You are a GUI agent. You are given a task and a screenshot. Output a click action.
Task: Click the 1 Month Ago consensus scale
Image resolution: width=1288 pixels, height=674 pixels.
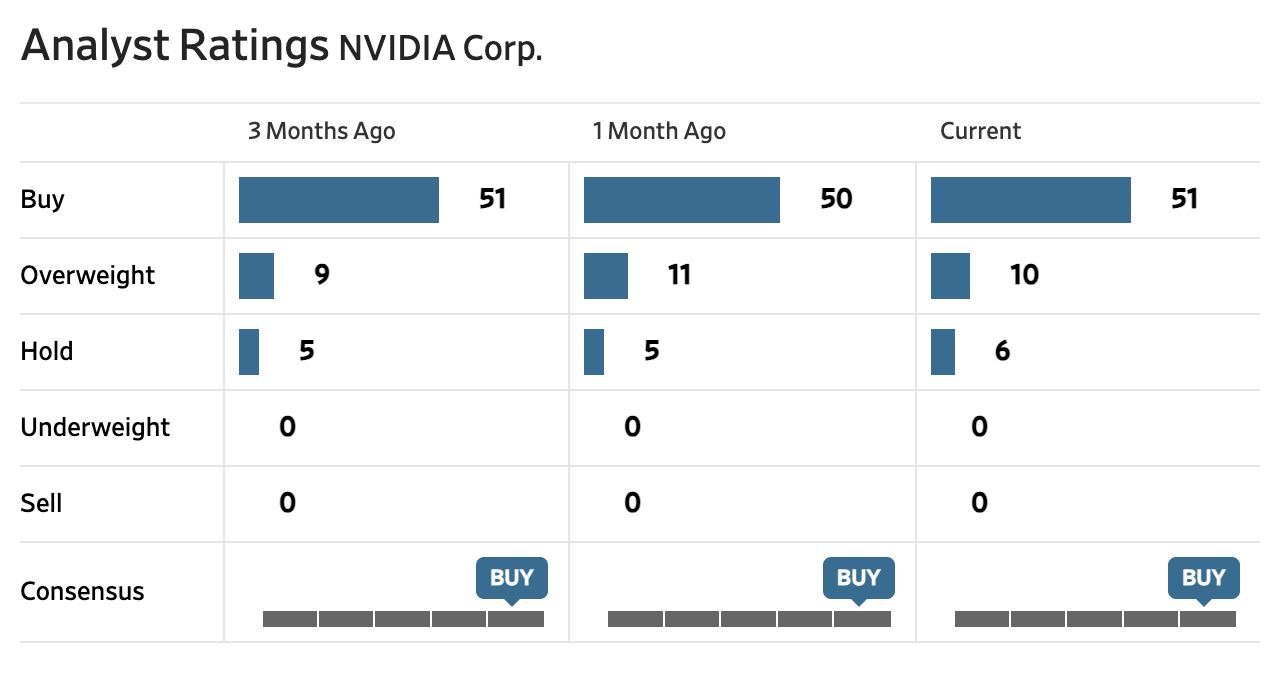(x=749, y=619)
